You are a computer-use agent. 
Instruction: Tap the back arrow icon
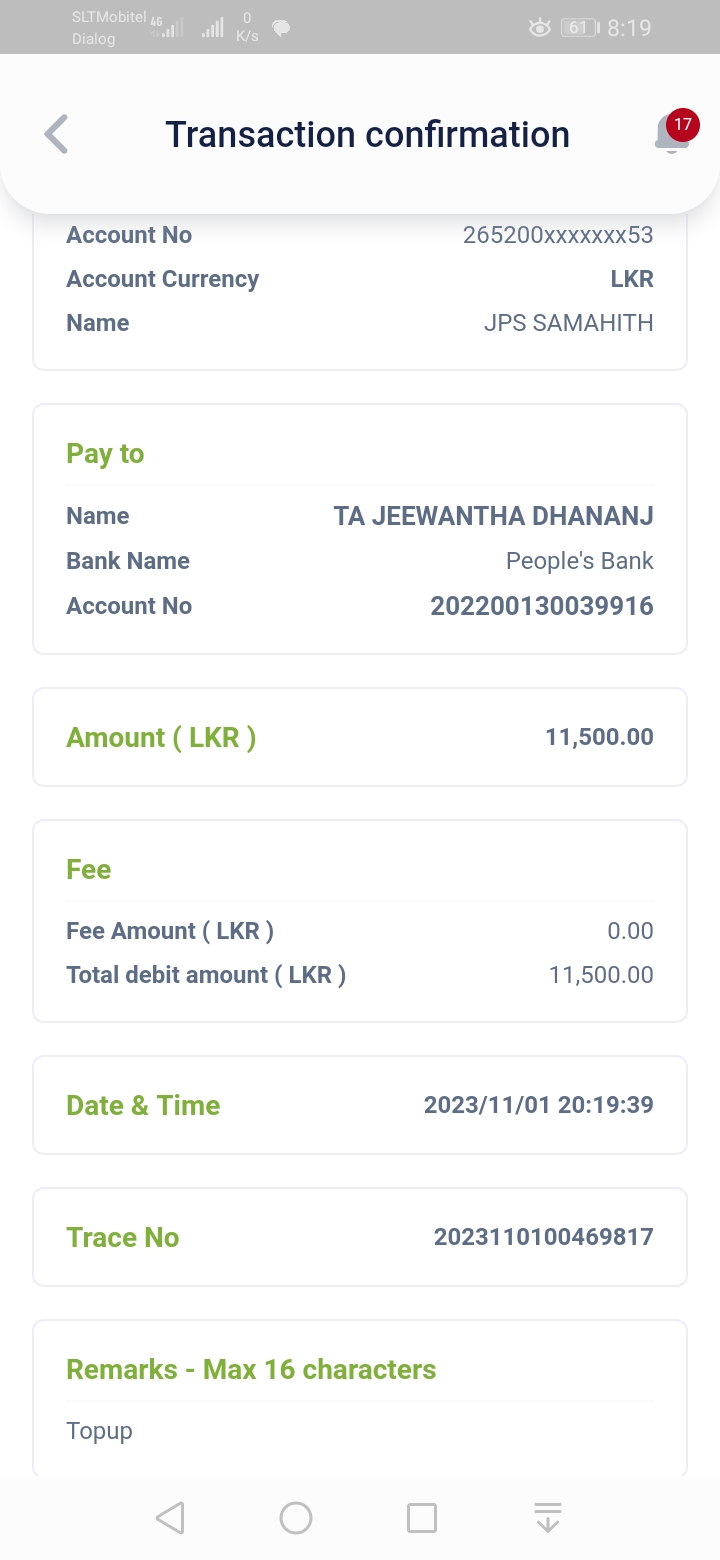coord(57,134)
